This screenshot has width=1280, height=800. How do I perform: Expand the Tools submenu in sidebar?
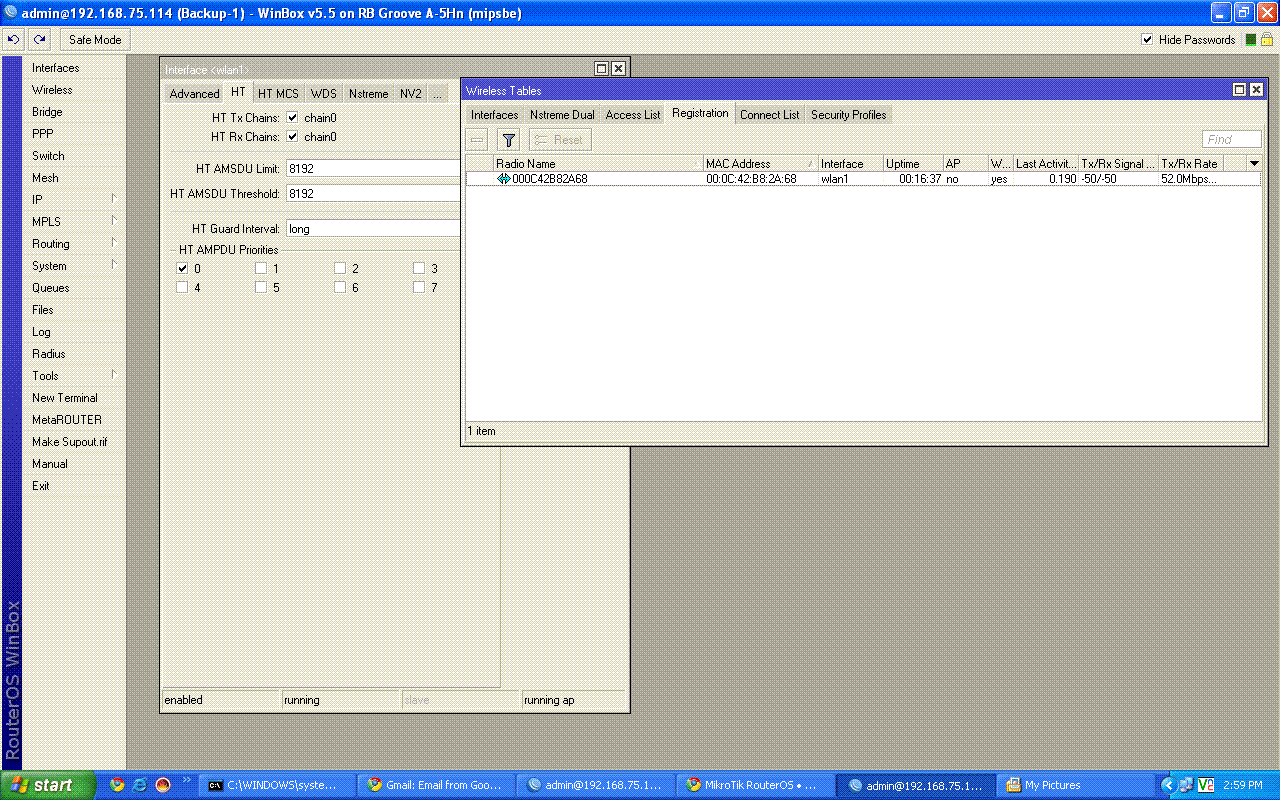point(114,375)
